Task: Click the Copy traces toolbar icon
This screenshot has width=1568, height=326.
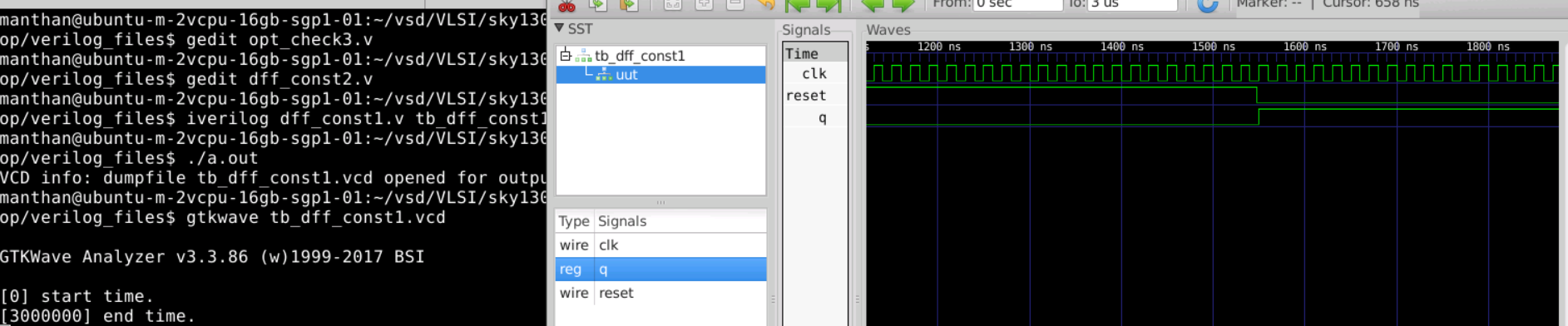Action: click(597, 5)
